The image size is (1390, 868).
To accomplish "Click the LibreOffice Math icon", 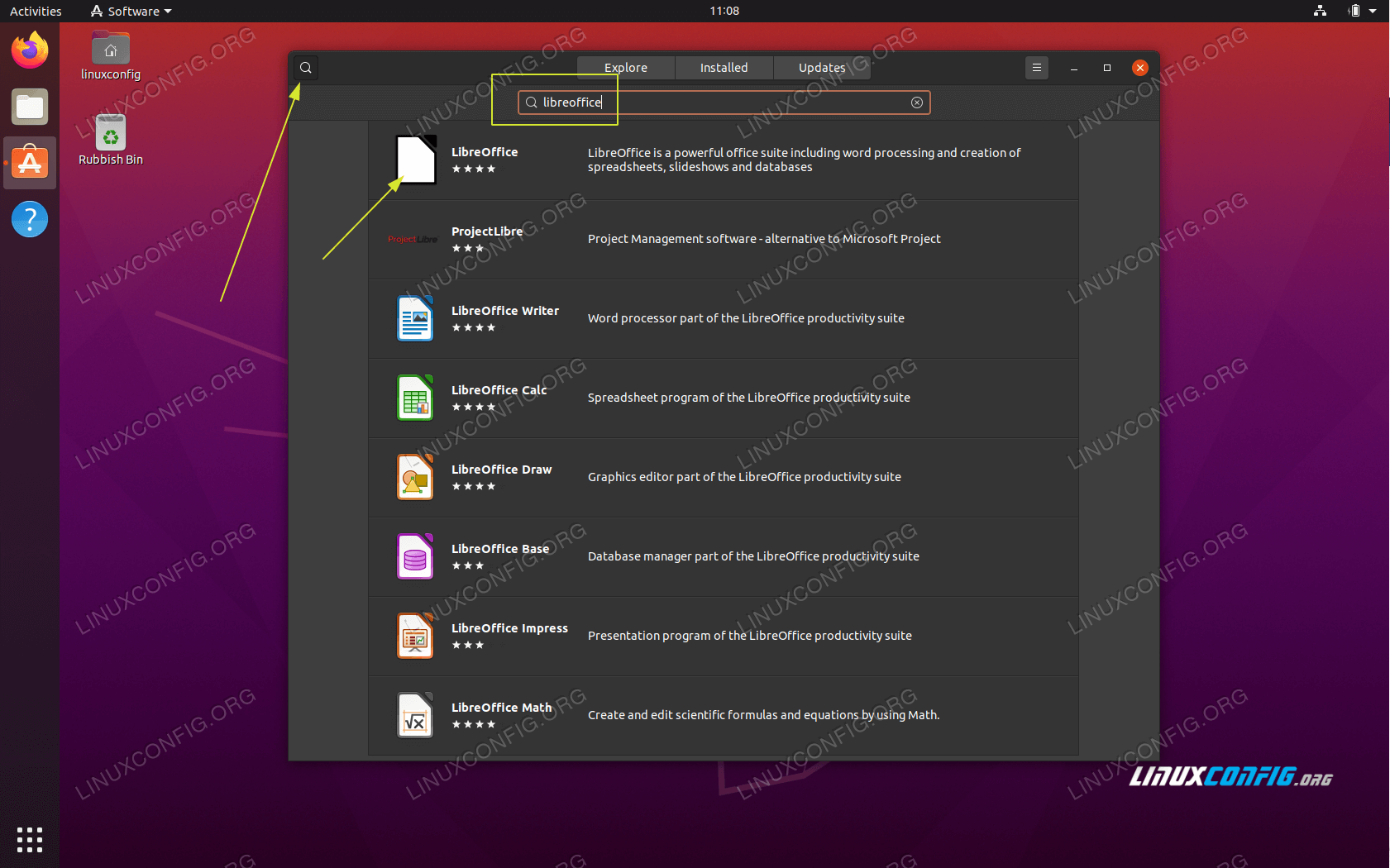I will pos(415,715).
